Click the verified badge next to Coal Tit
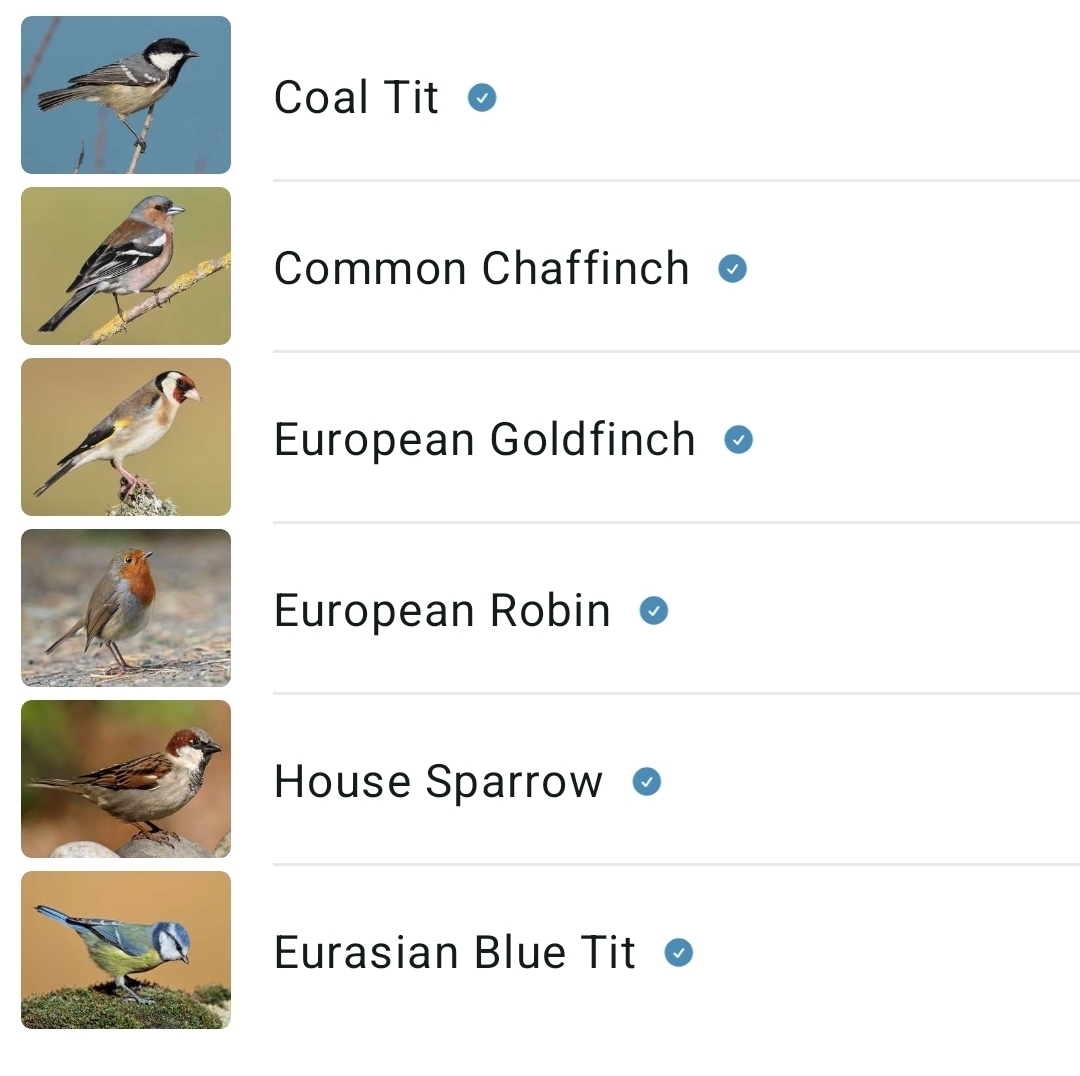 click(482, 98)
